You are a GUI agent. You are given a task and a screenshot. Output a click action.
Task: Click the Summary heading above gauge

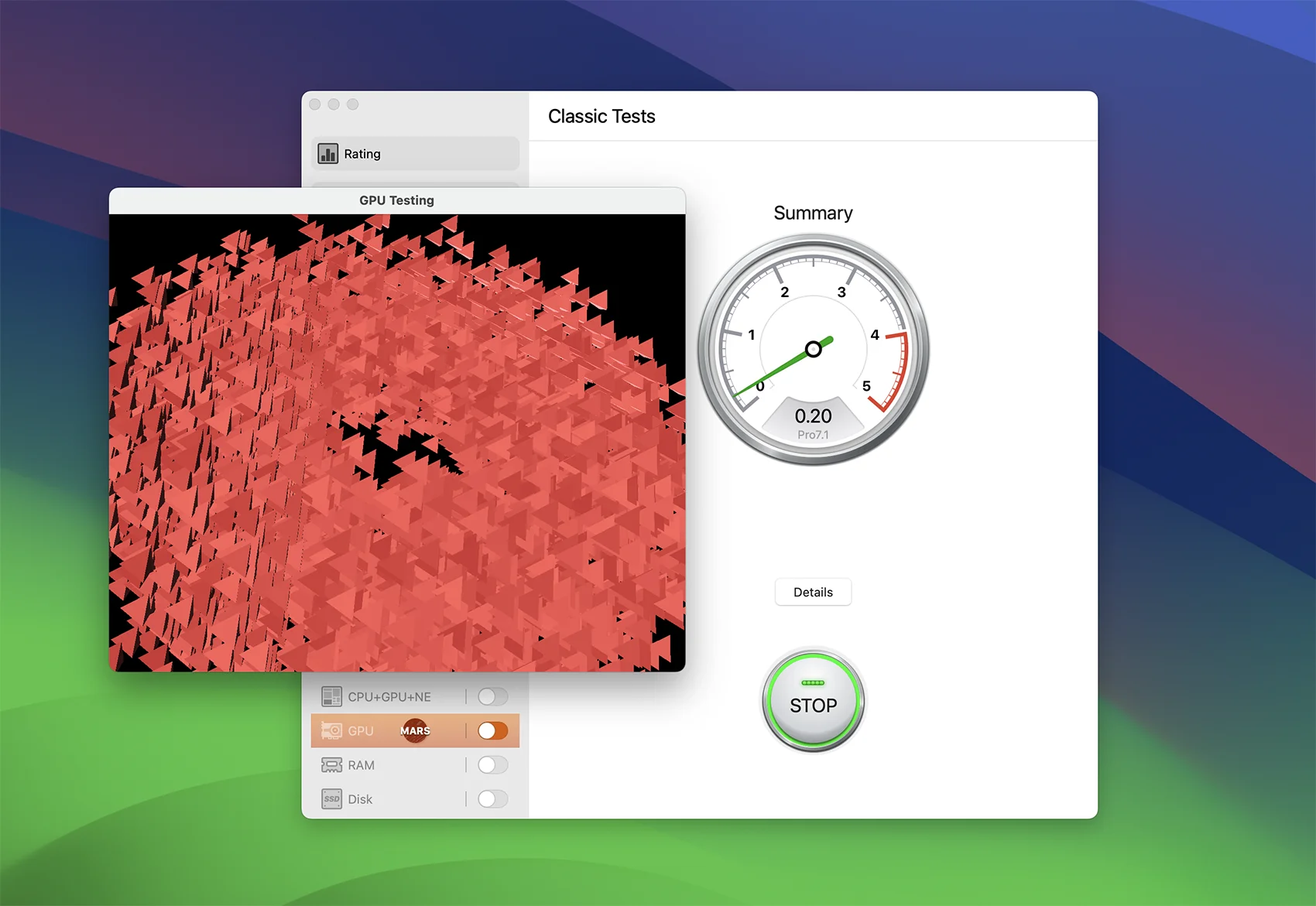[x=813, y=213]
